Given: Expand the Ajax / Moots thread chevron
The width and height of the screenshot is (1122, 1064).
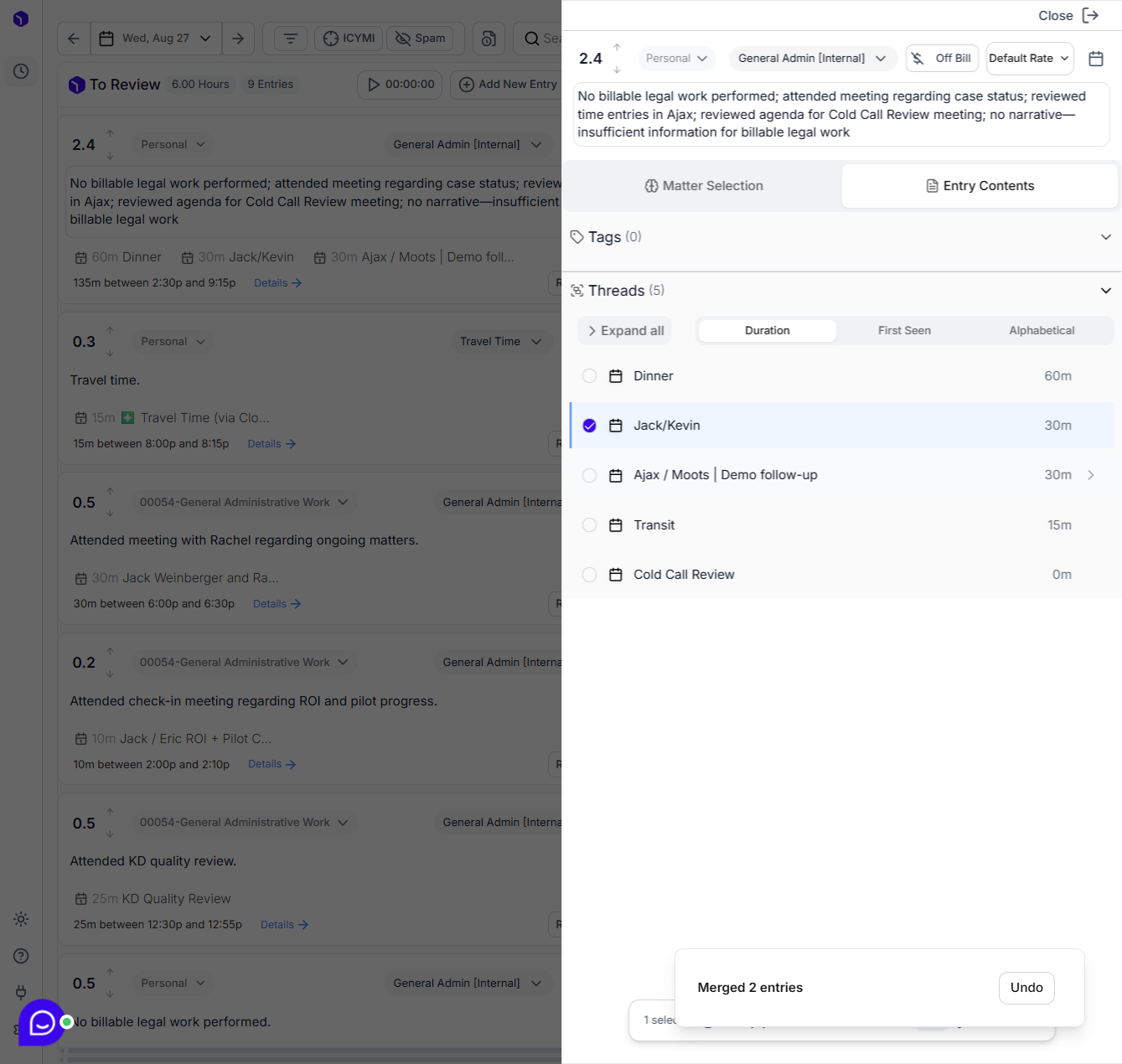Looking at the screenshot, I should (x=1091, y=475).
